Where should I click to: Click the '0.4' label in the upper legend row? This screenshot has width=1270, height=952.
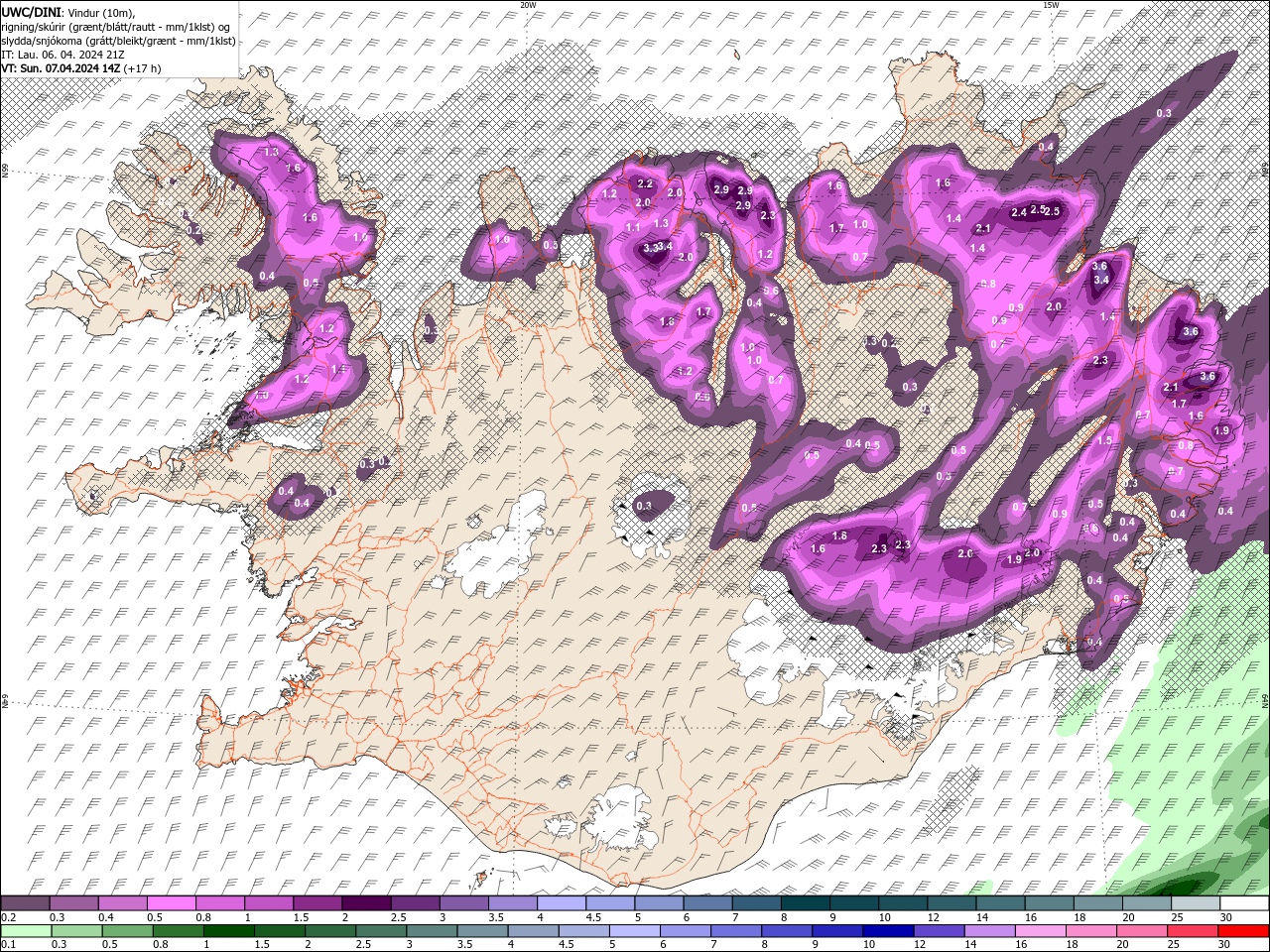[107, 918]
